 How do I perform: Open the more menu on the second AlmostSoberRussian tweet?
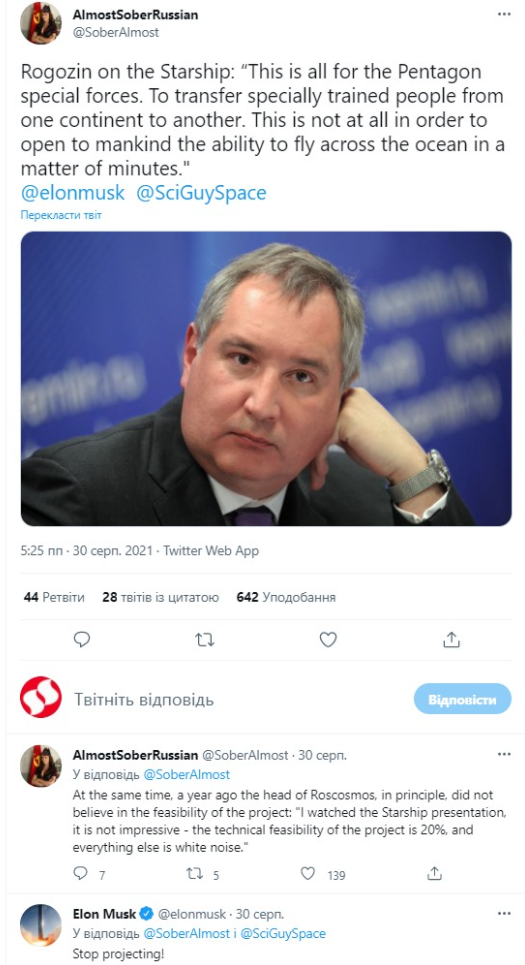pos(504,755)
